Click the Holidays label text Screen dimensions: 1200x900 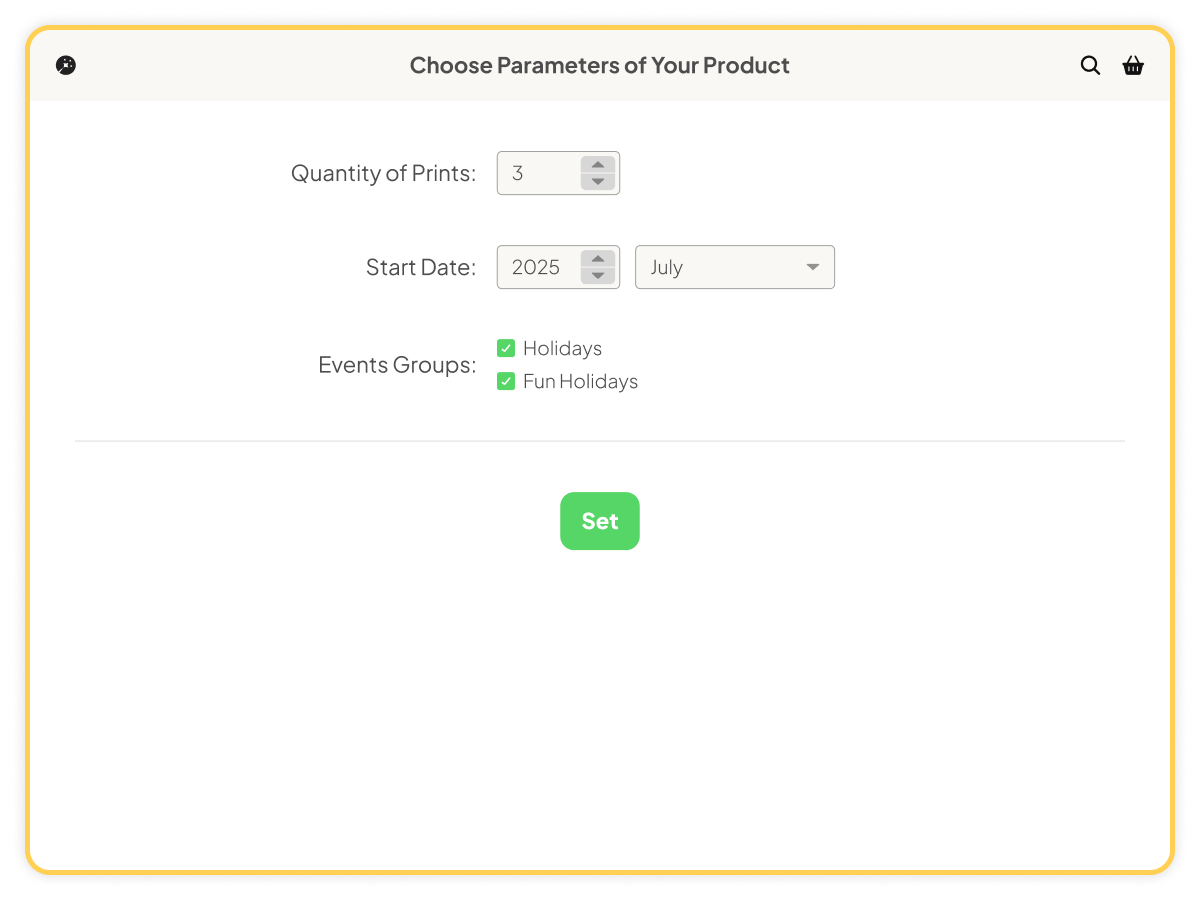[562, 348]
